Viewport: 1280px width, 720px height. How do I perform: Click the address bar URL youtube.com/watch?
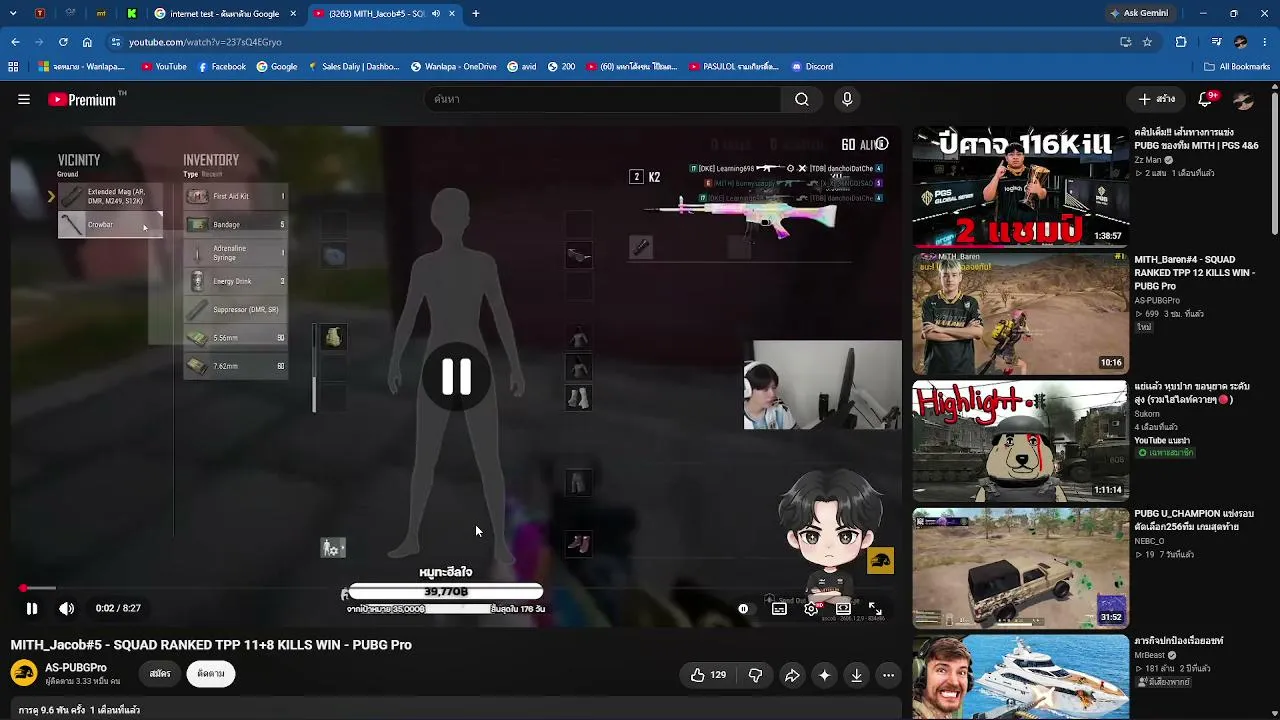click(205, 42)
